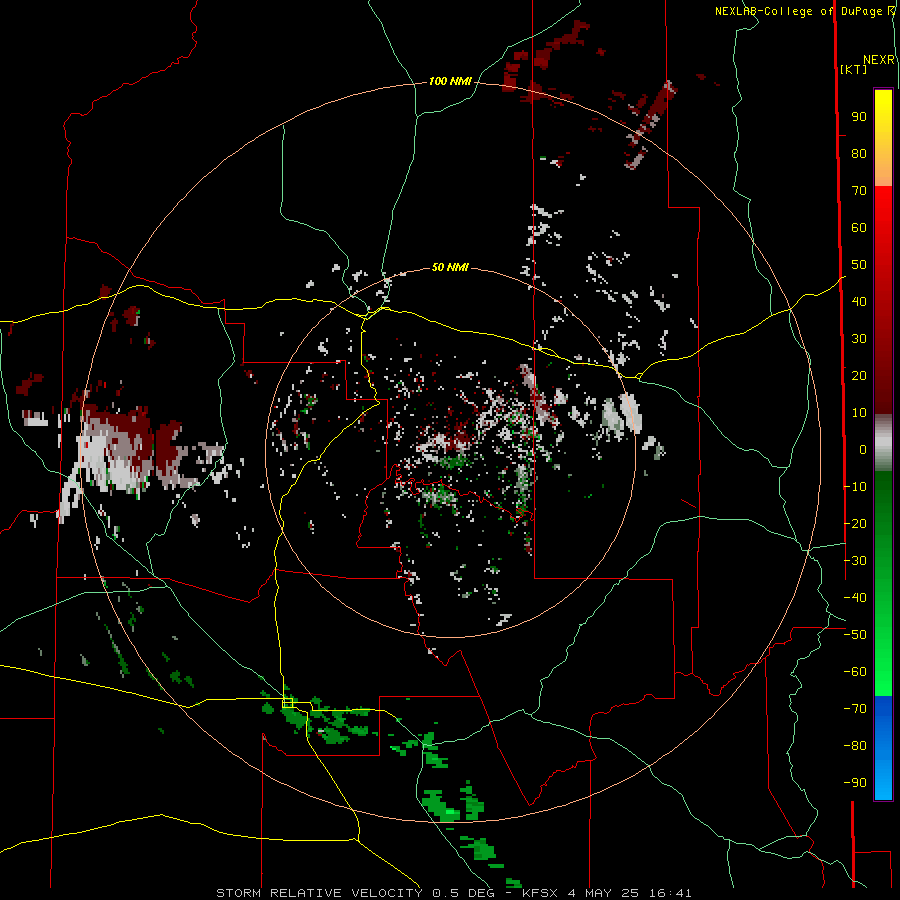Click the 50 value on the velocity scale

pos(859,265)
